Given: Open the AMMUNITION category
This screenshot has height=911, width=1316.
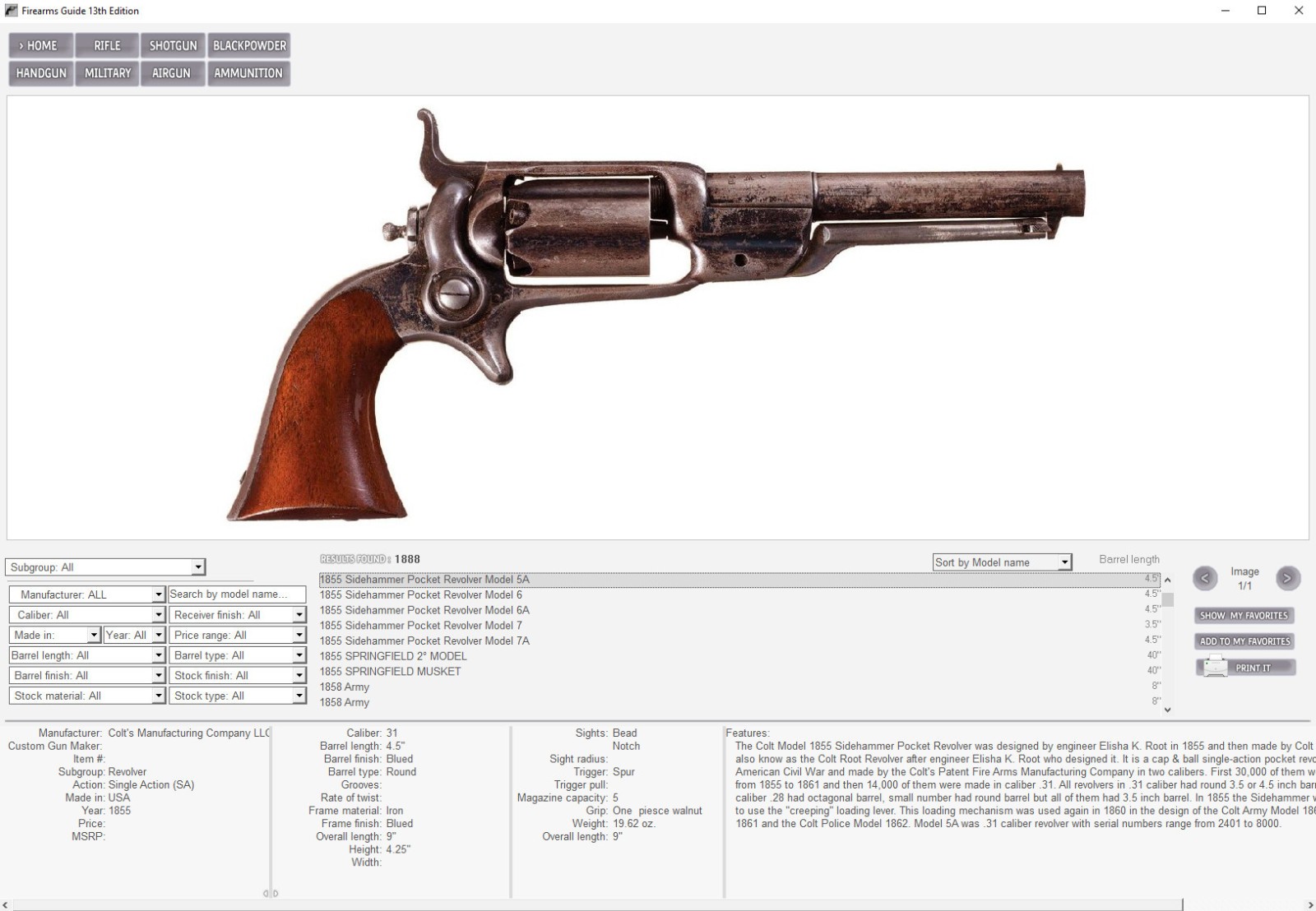Looking at the screenshot, I should click(x=249, y=73).
